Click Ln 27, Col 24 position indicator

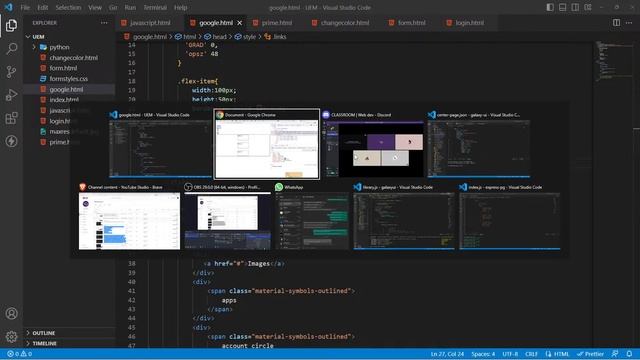pyautogui.click(x=447, y=354)
